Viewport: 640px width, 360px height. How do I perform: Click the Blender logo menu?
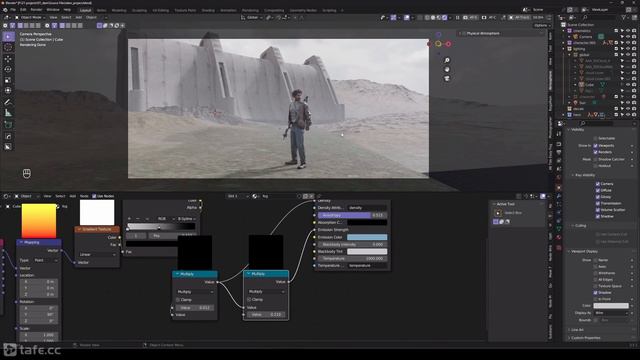click(5, 10)
